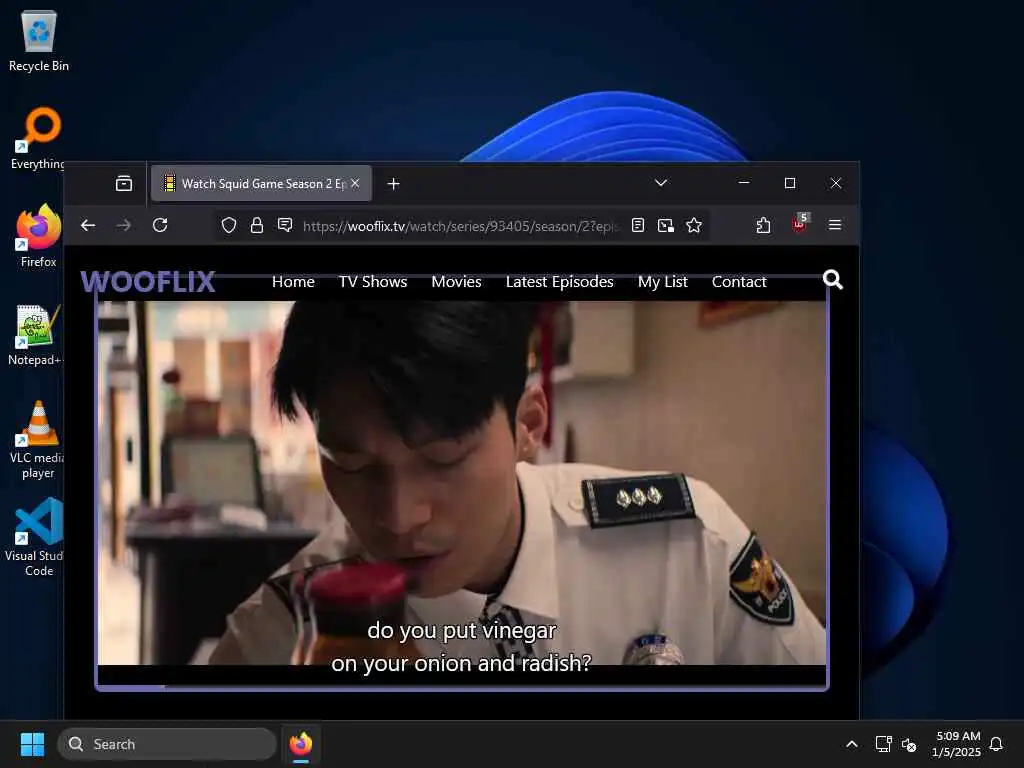Open Contact in Wooflix navigation

(x=739, y=281)
